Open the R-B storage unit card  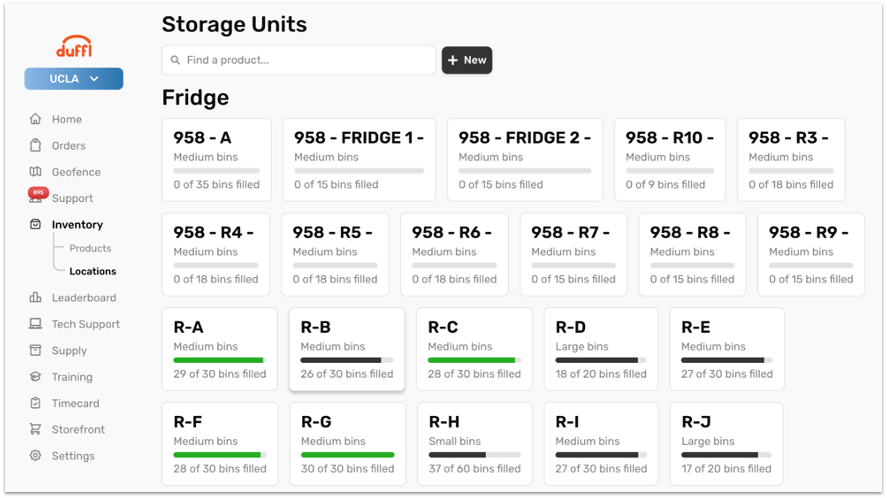tap(346, 348)
